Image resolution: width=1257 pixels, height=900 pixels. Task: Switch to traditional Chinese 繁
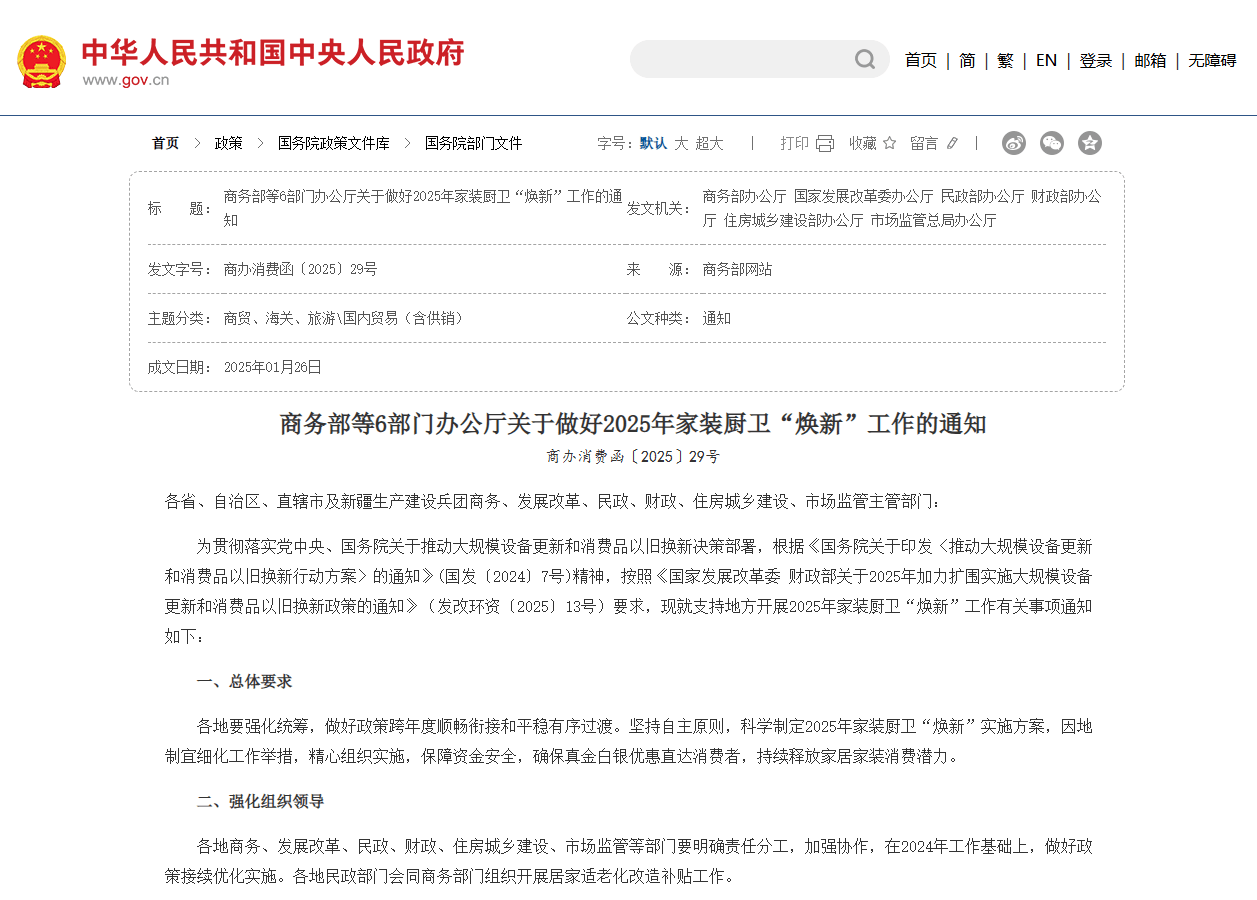[x=1005, y=60]
